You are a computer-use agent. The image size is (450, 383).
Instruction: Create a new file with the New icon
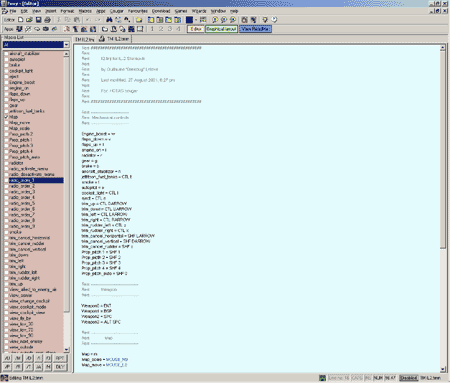pos(21,20)
